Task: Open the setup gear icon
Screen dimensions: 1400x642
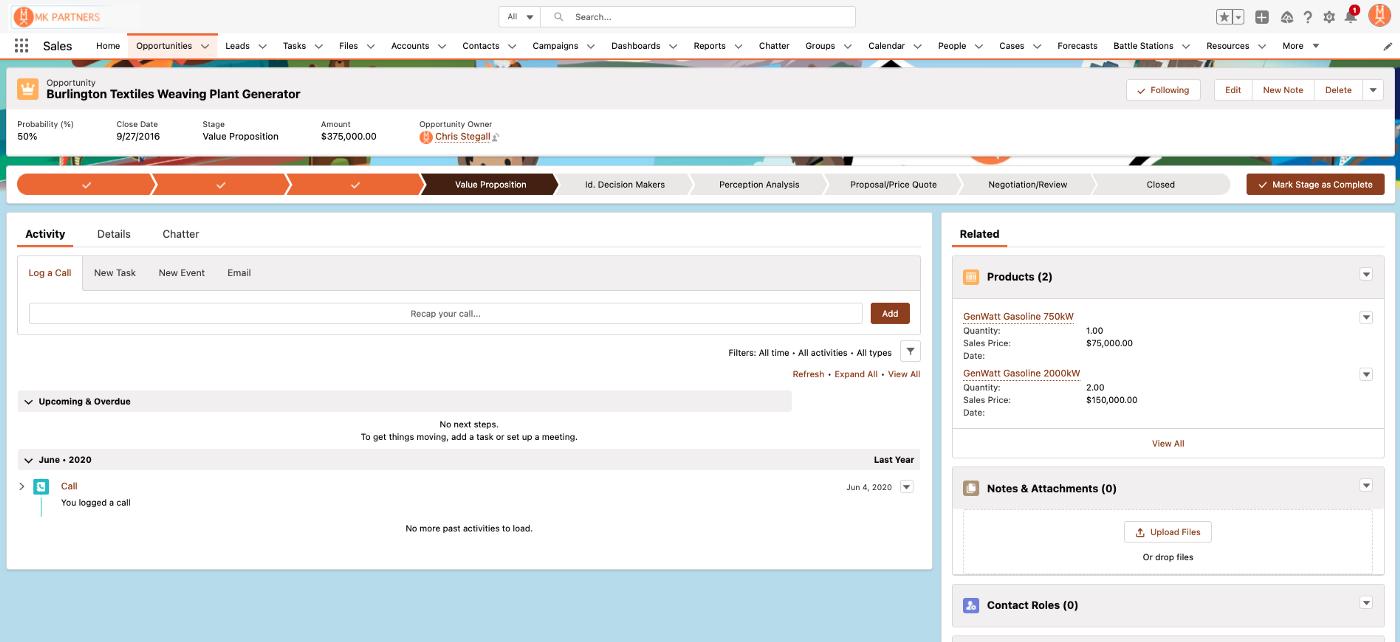Action: coord(1329,17)
